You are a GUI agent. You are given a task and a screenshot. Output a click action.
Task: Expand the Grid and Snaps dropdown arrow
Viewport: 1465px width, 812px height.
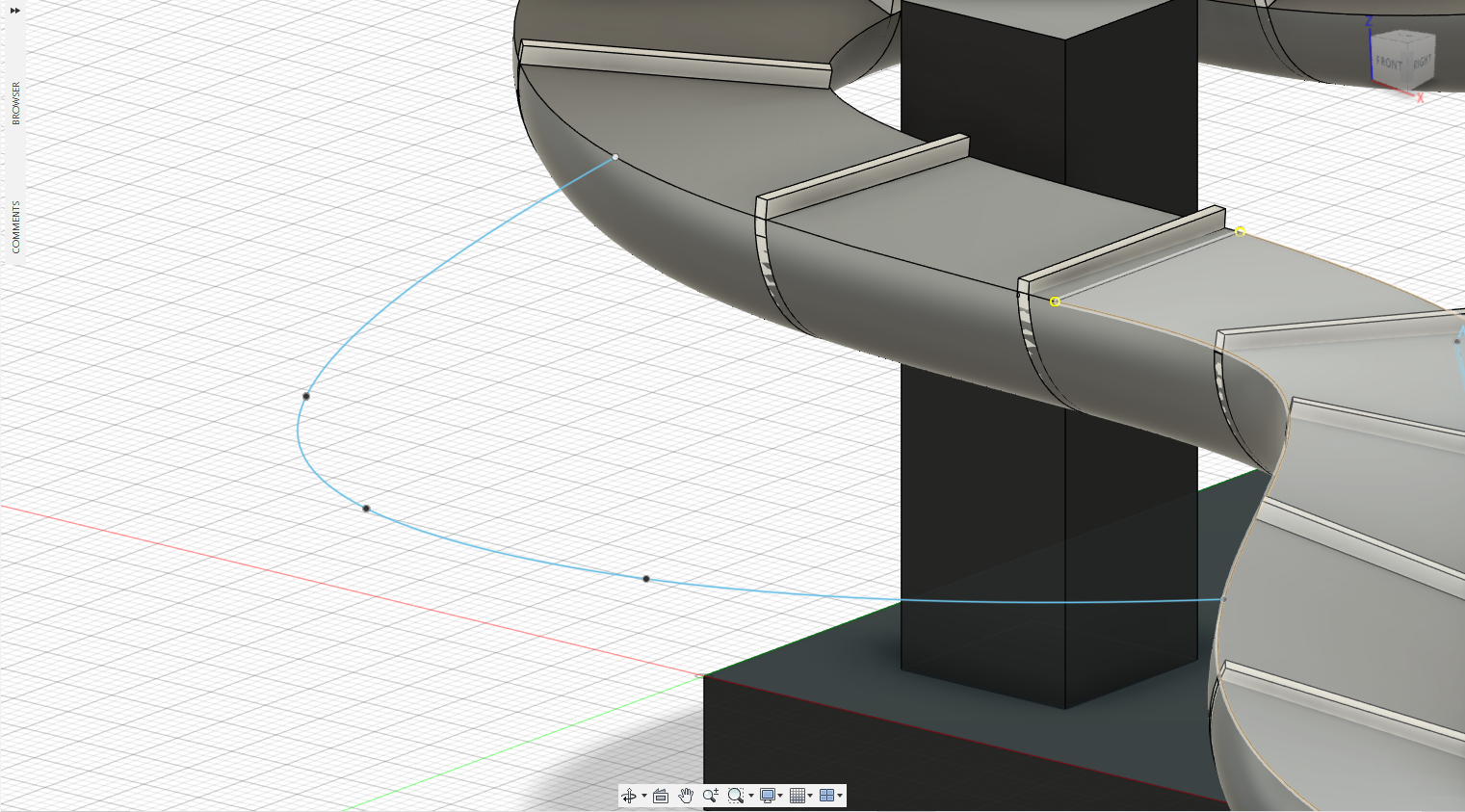810,796
